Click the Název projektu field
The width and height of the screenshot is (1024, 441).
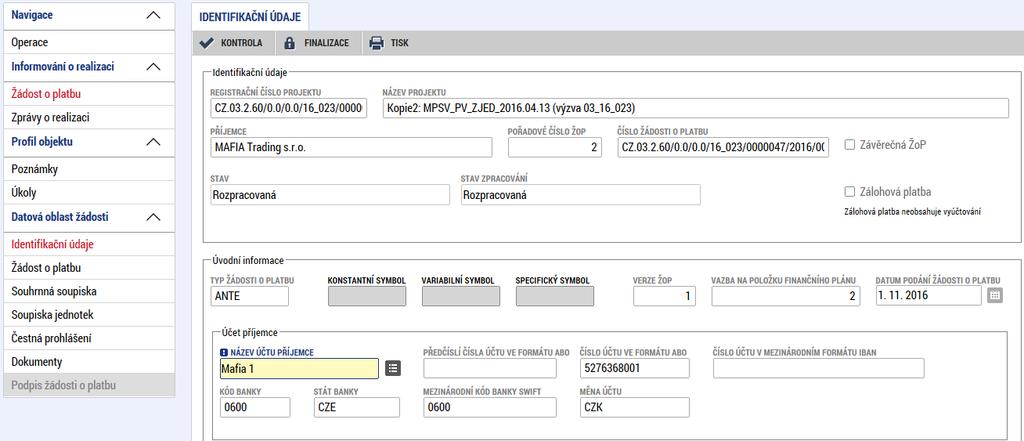click(696, 108)
